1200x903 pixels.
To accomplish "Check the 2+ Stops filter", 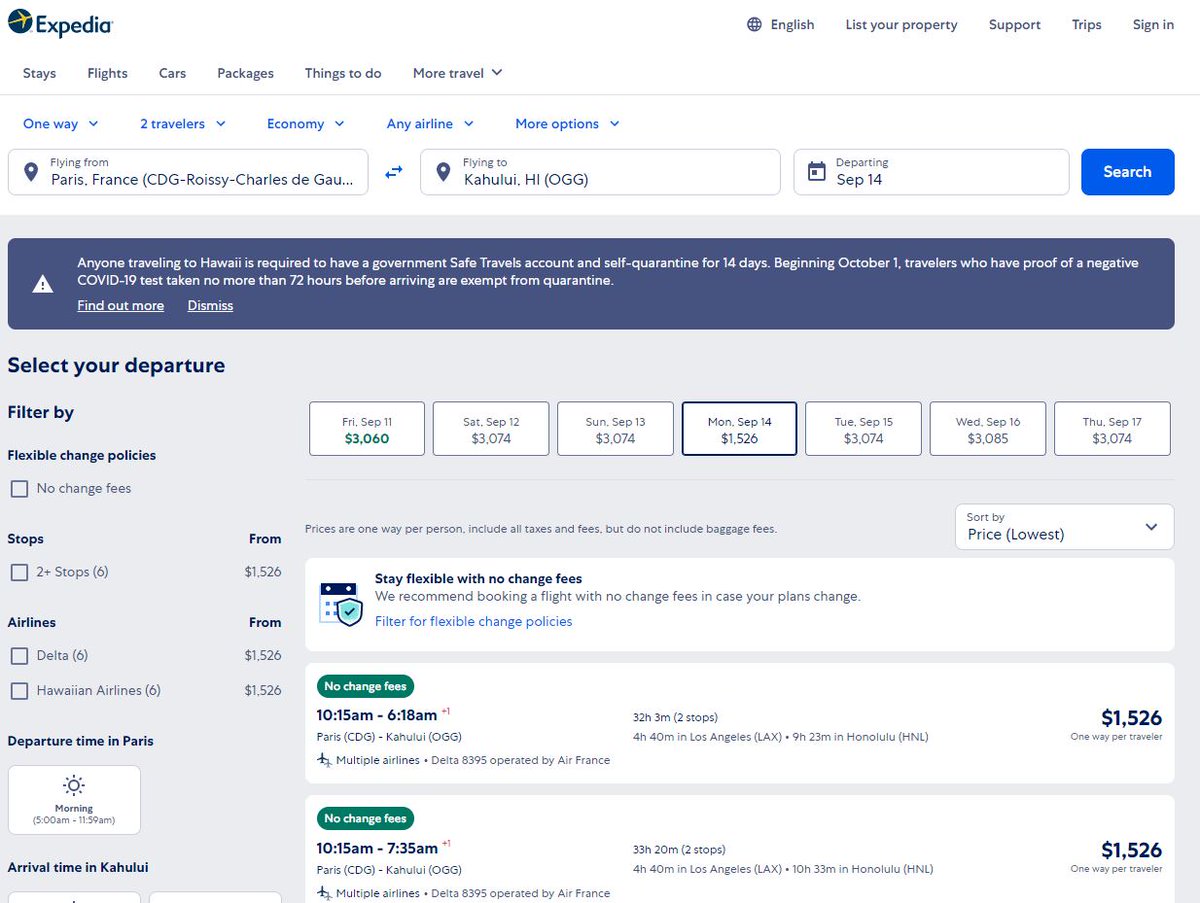I will pos(19,572).
